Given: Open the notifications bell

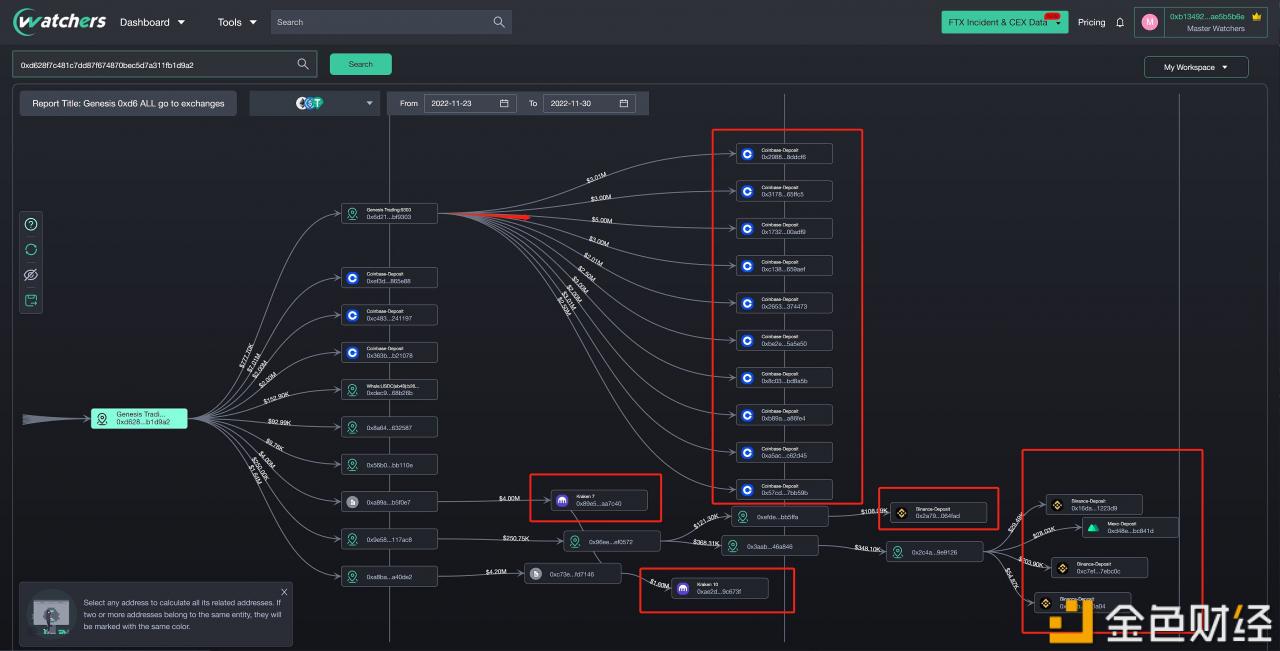Looking at the screenshot, I should pyautogui.click(x=1120, y=22).
